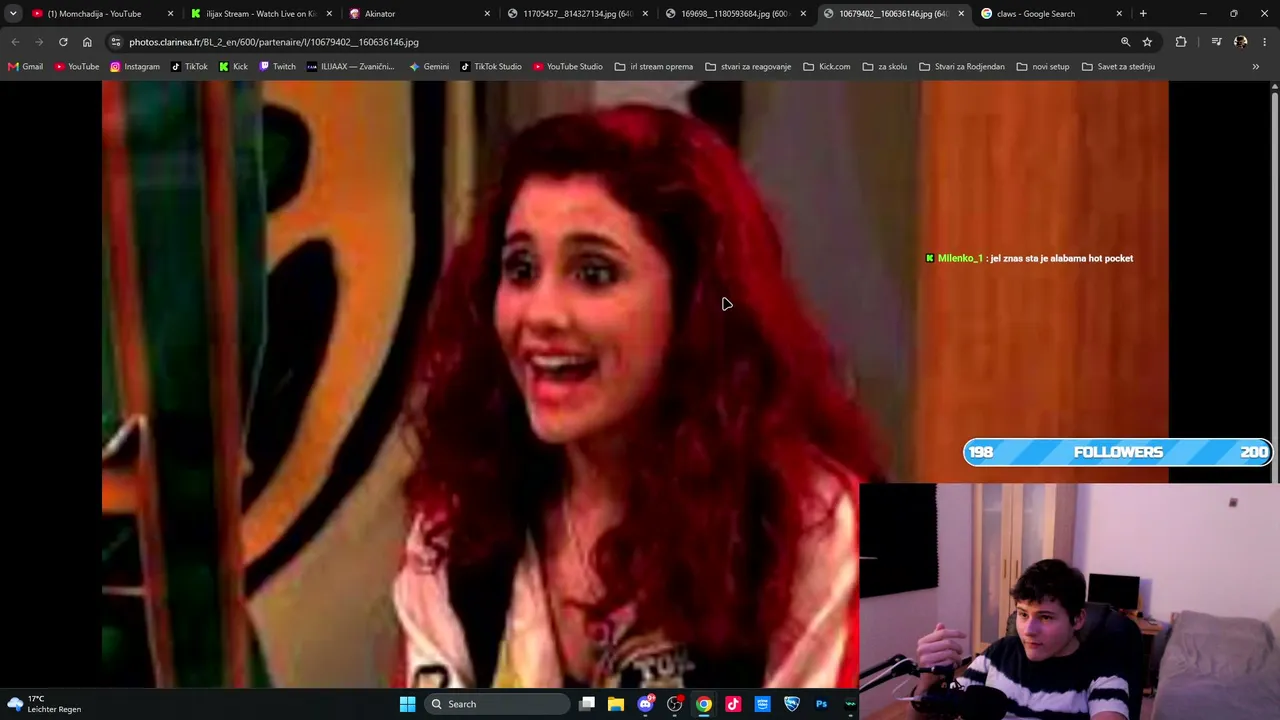Open a new tab with the plus button
Image resolution: width=1280 pixels, height=720 pixels.
[x=1143, y=14]
